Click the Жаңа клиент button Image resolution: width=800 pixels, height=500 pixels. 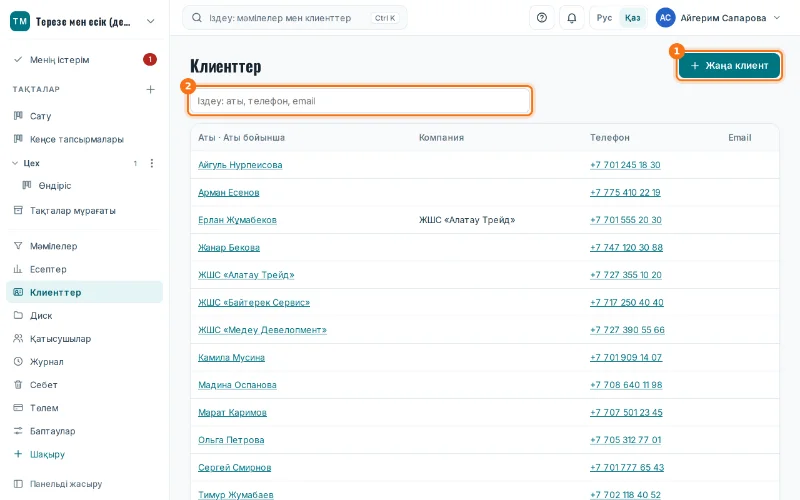point(730,65)
